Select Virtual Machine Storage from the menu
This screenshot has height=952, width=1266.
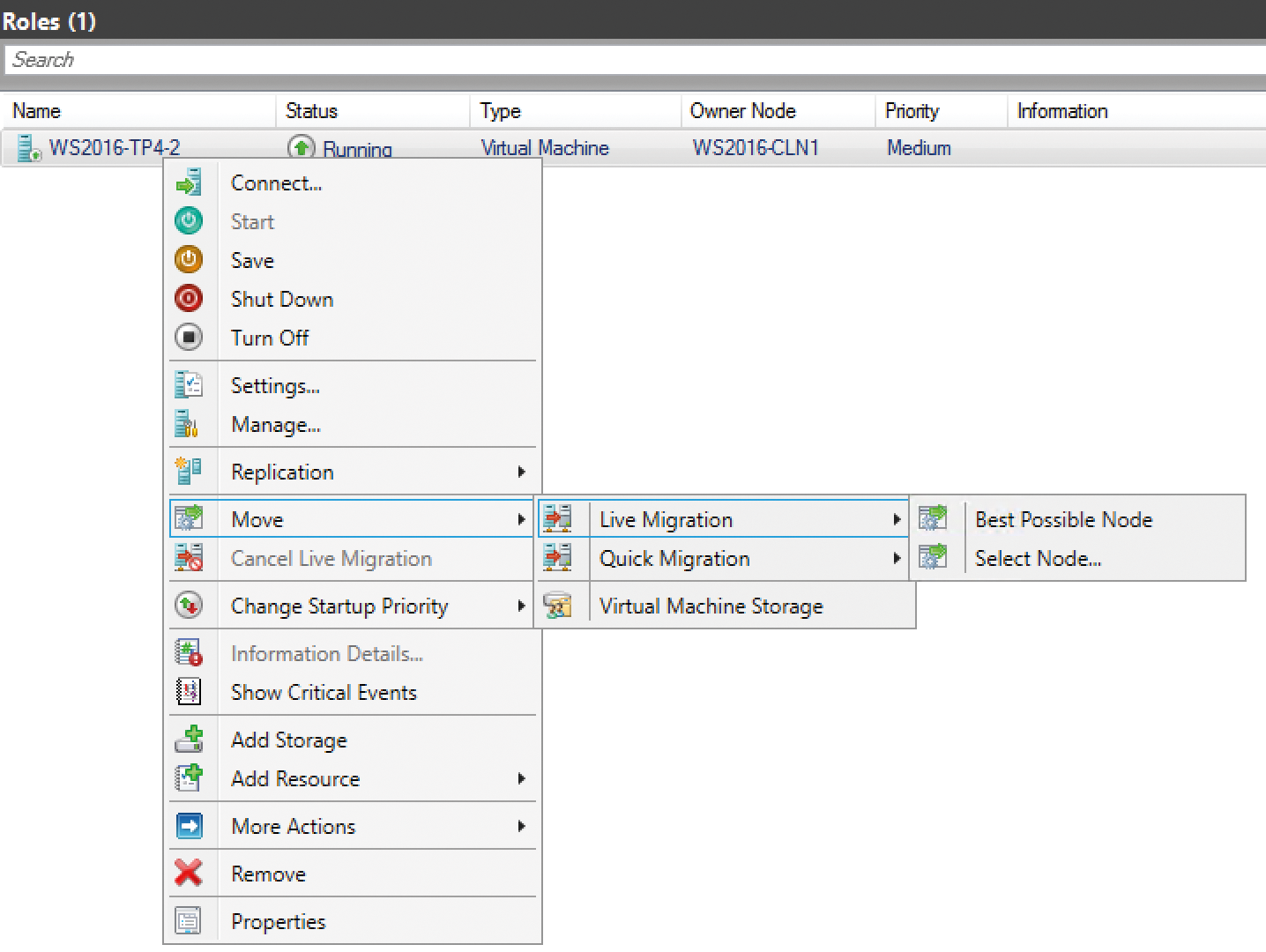tap(711, 606)
